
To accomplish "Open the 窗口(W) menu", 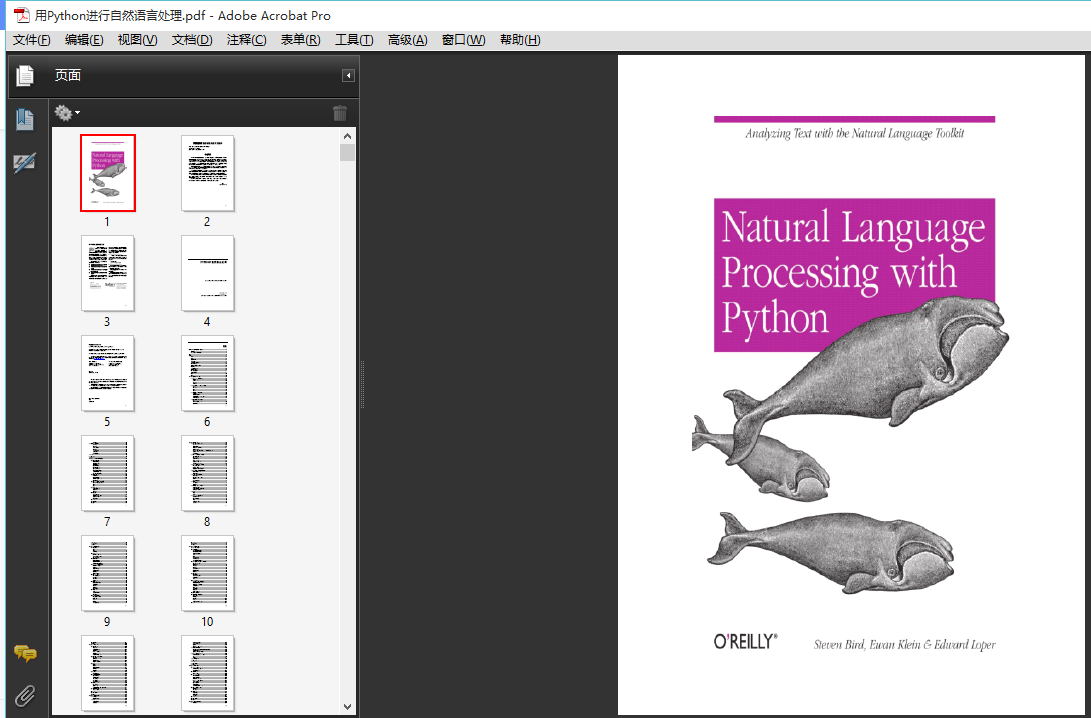I will [463, 40].
